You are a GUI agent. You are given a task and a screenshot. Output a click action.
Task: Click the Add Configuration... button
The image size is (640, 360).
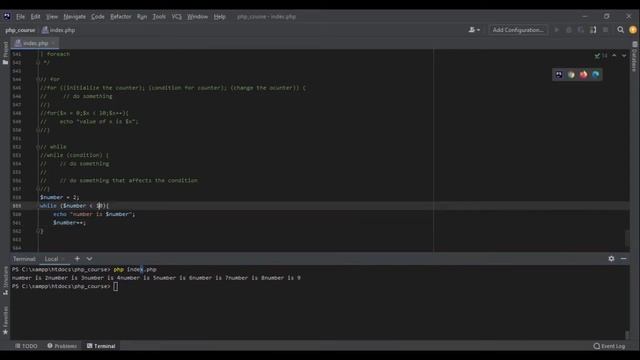[x=518, y=30]
